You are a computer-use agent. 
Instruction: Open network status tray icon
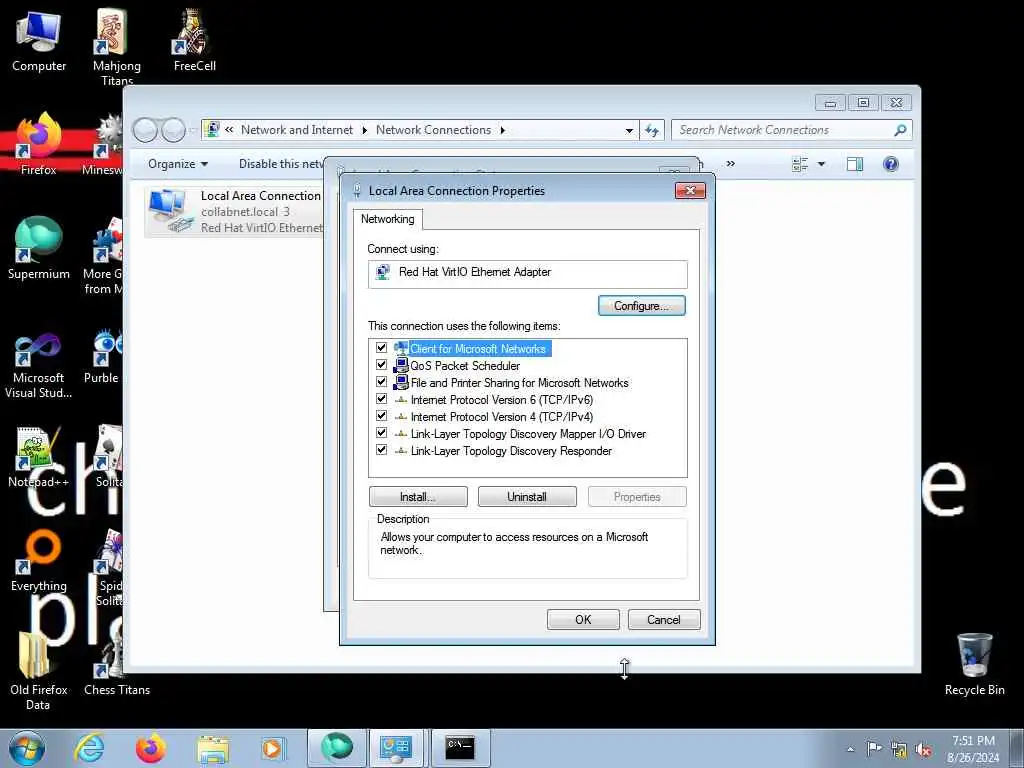(x=899, y=750)
